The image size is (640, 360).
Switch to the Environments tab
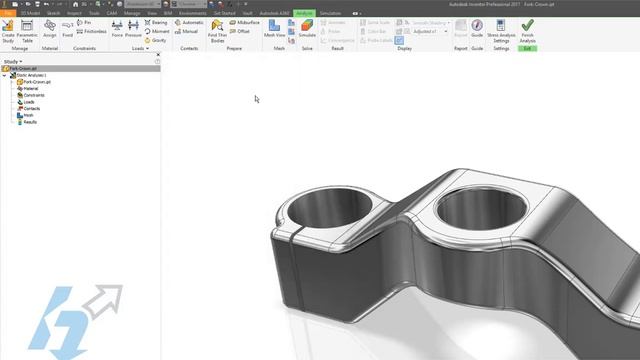pos(193,13)
